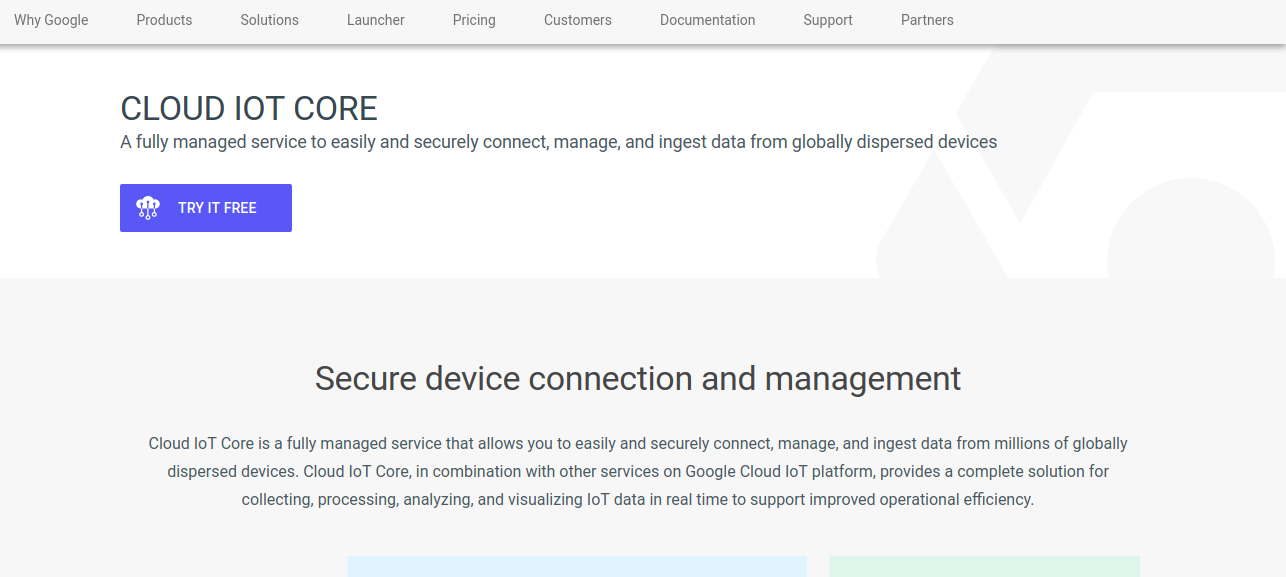Image resolution: width=1286 pixels, height=577 pixels.
Task: Open the Why Google menu
Action: tap(51, 20)
